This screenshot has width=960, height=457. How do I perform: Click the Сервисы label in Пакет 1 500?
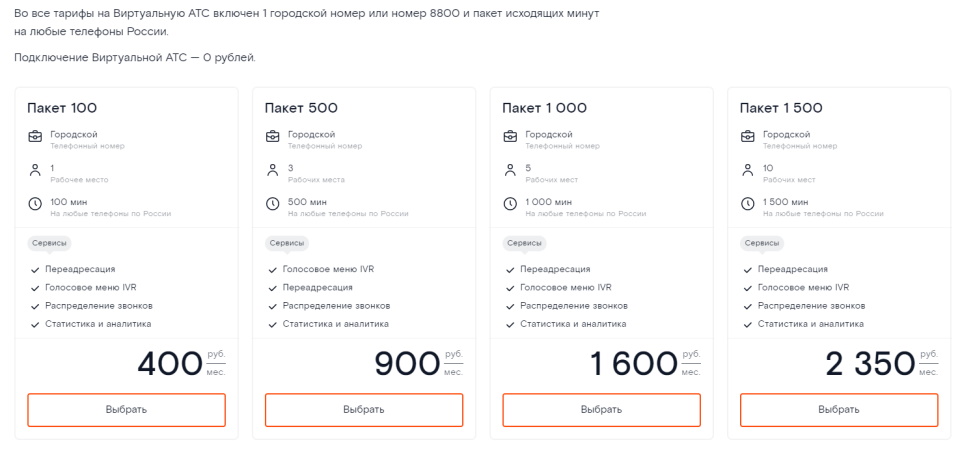[x=761, y=243]
